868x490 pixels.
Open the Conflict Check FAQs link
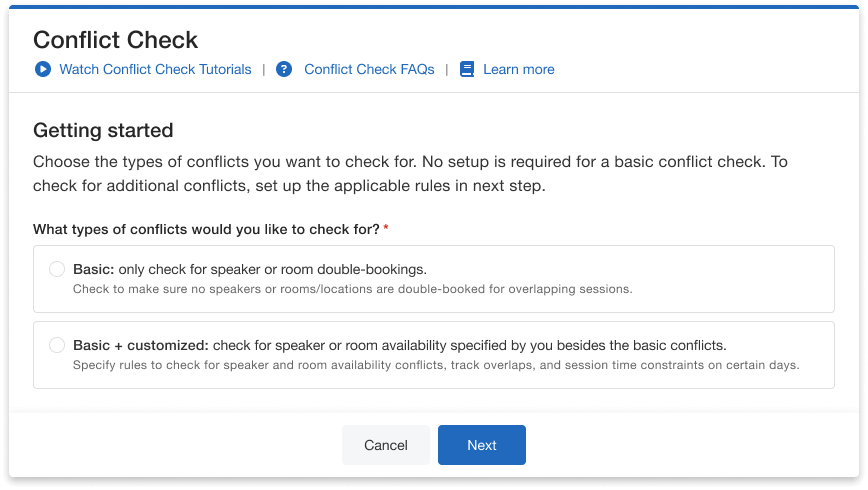pyautogui.click(x=369, y=69)
